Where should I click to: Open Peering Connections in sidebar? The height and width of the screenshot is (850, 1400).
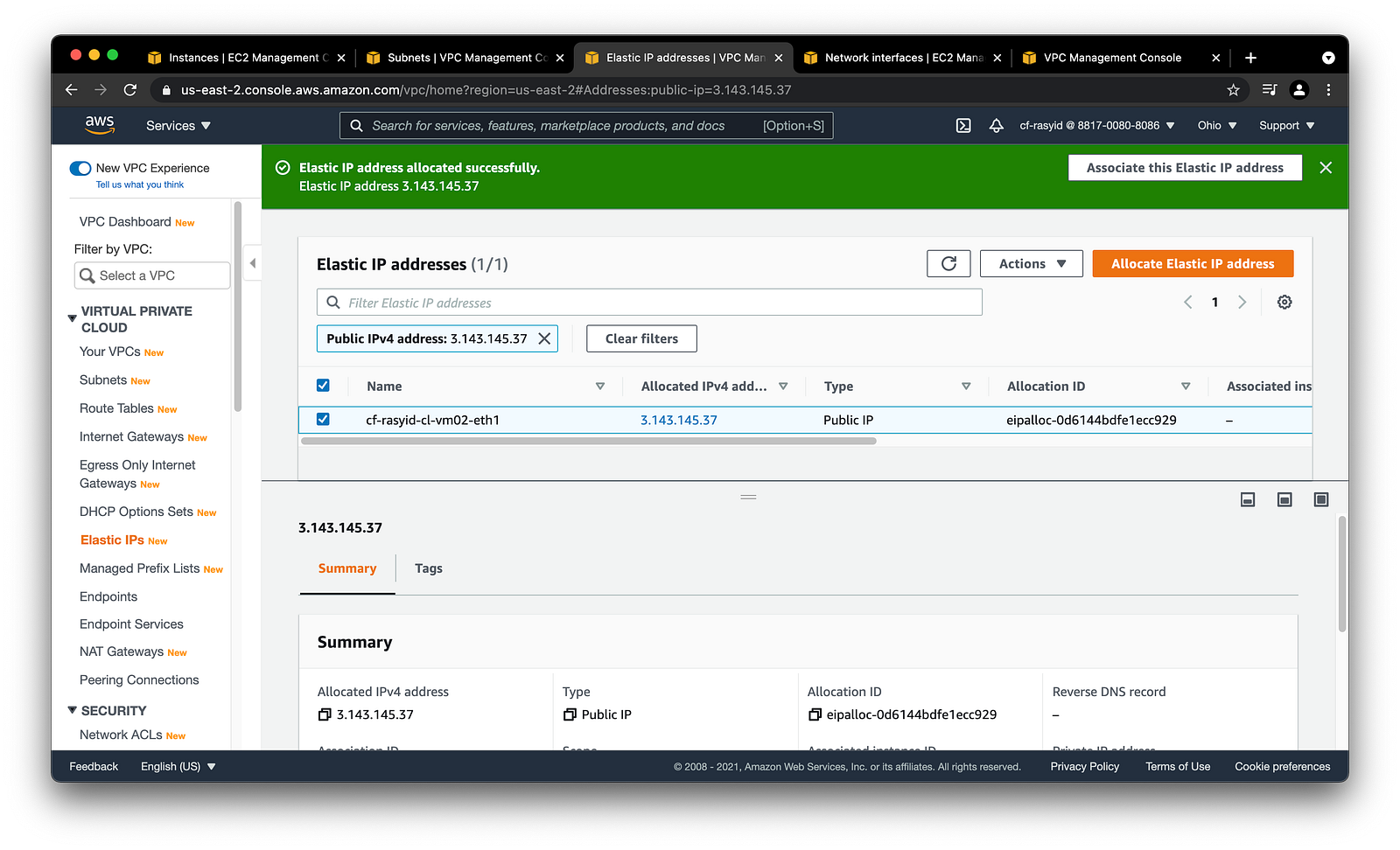[139, 680]
